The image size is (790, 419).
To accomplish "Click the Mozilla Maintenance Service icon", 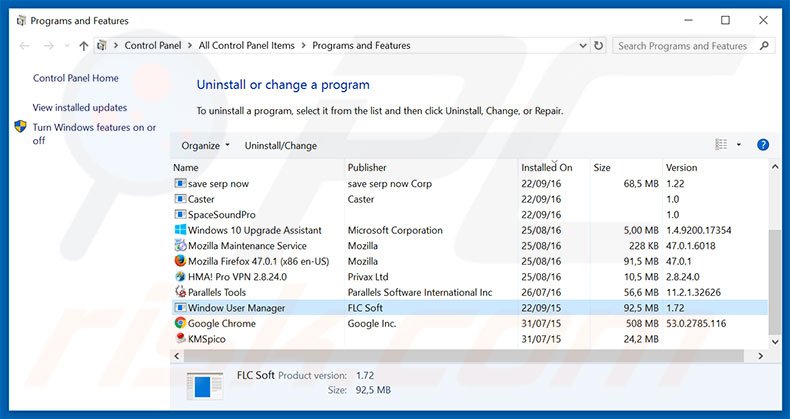I will tap(180, 246).
